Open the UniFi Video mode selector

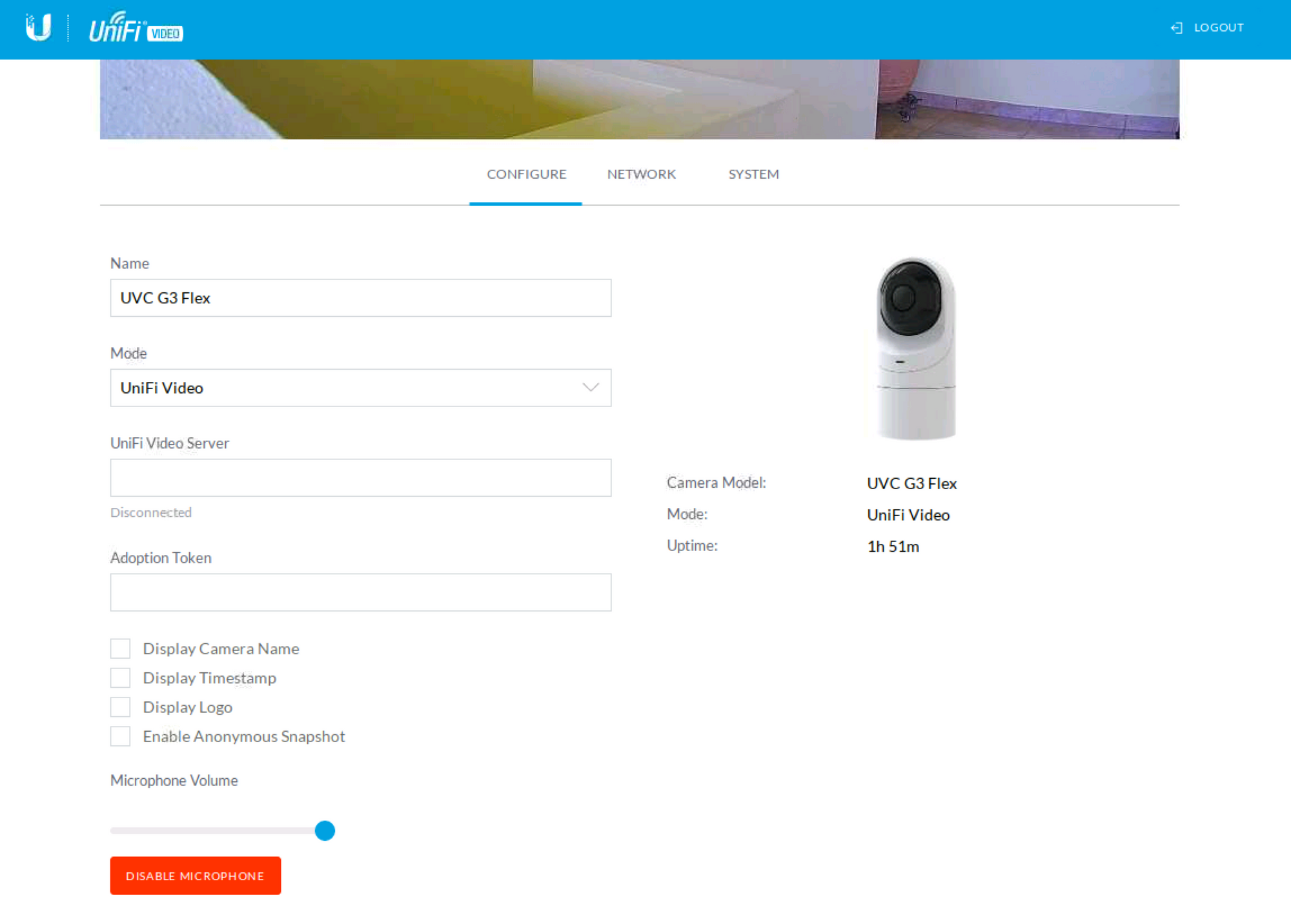(x=349, y=388)
